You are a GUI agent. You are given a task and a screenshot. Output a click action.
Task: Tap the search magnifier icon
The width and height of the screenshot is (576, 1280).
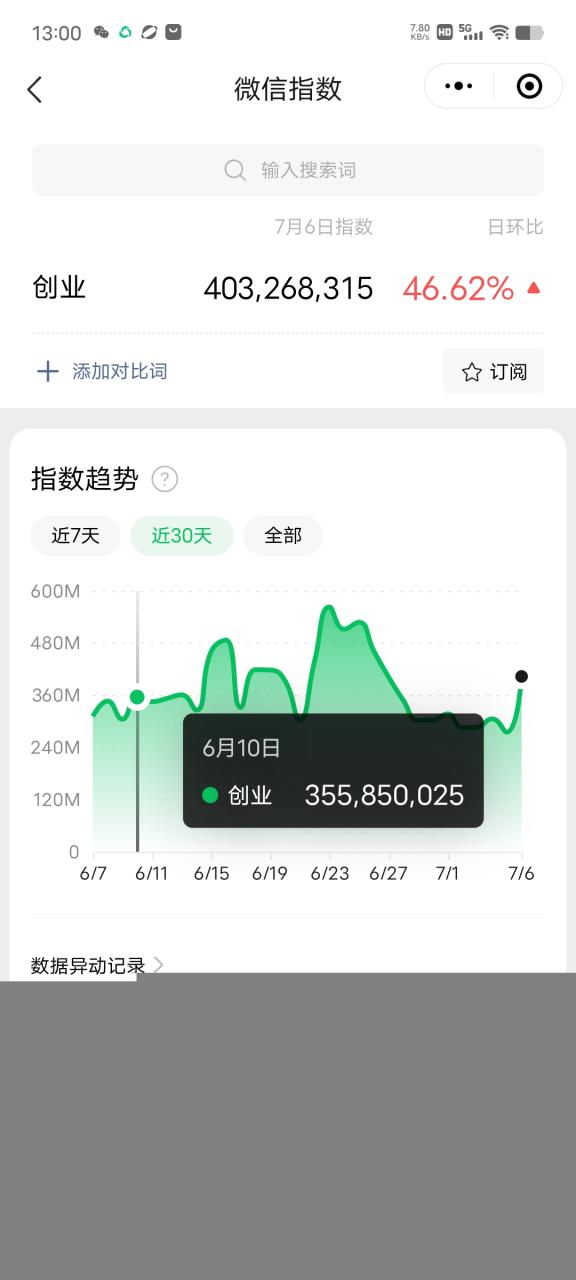235,170
